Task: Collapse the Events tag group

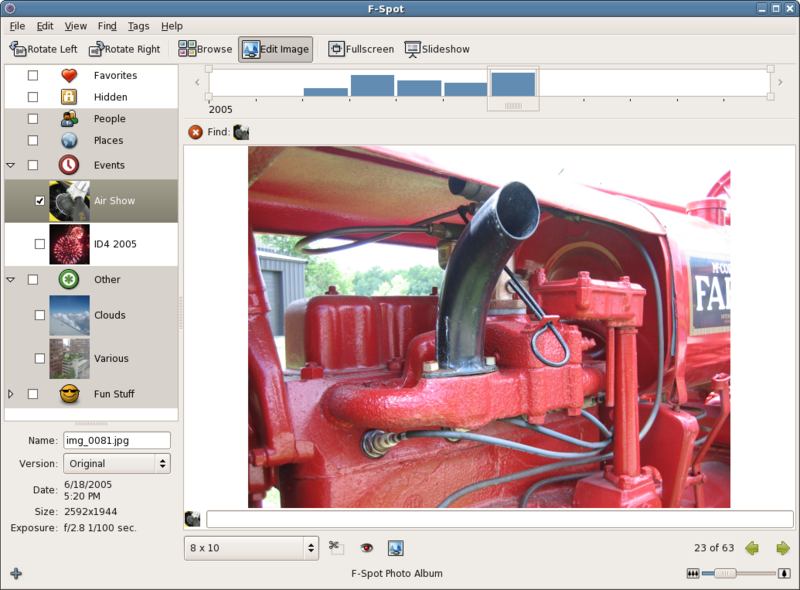Action: [10, 167]
